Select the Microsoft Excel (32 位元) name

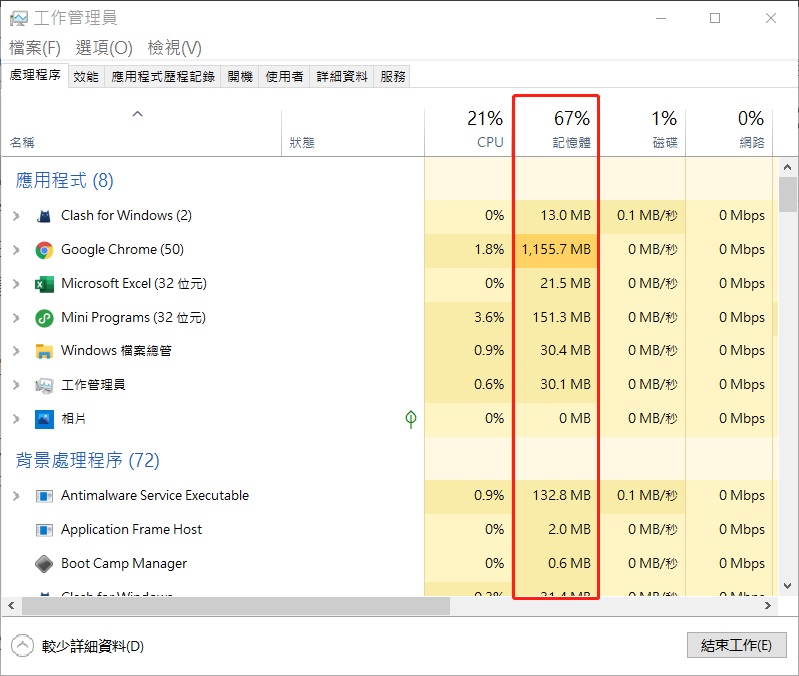point(134,283)
